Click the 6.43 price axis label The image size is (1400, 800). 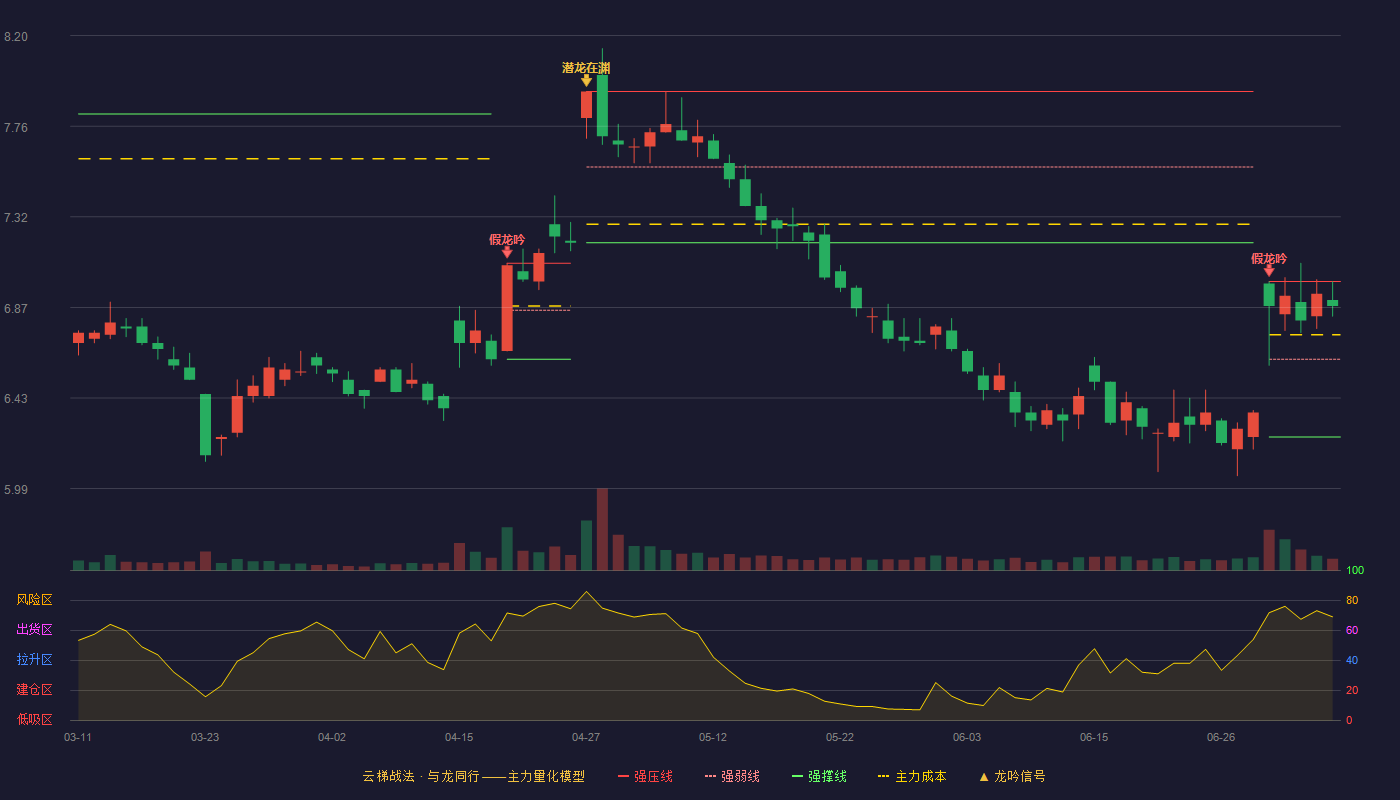(16, 399)
